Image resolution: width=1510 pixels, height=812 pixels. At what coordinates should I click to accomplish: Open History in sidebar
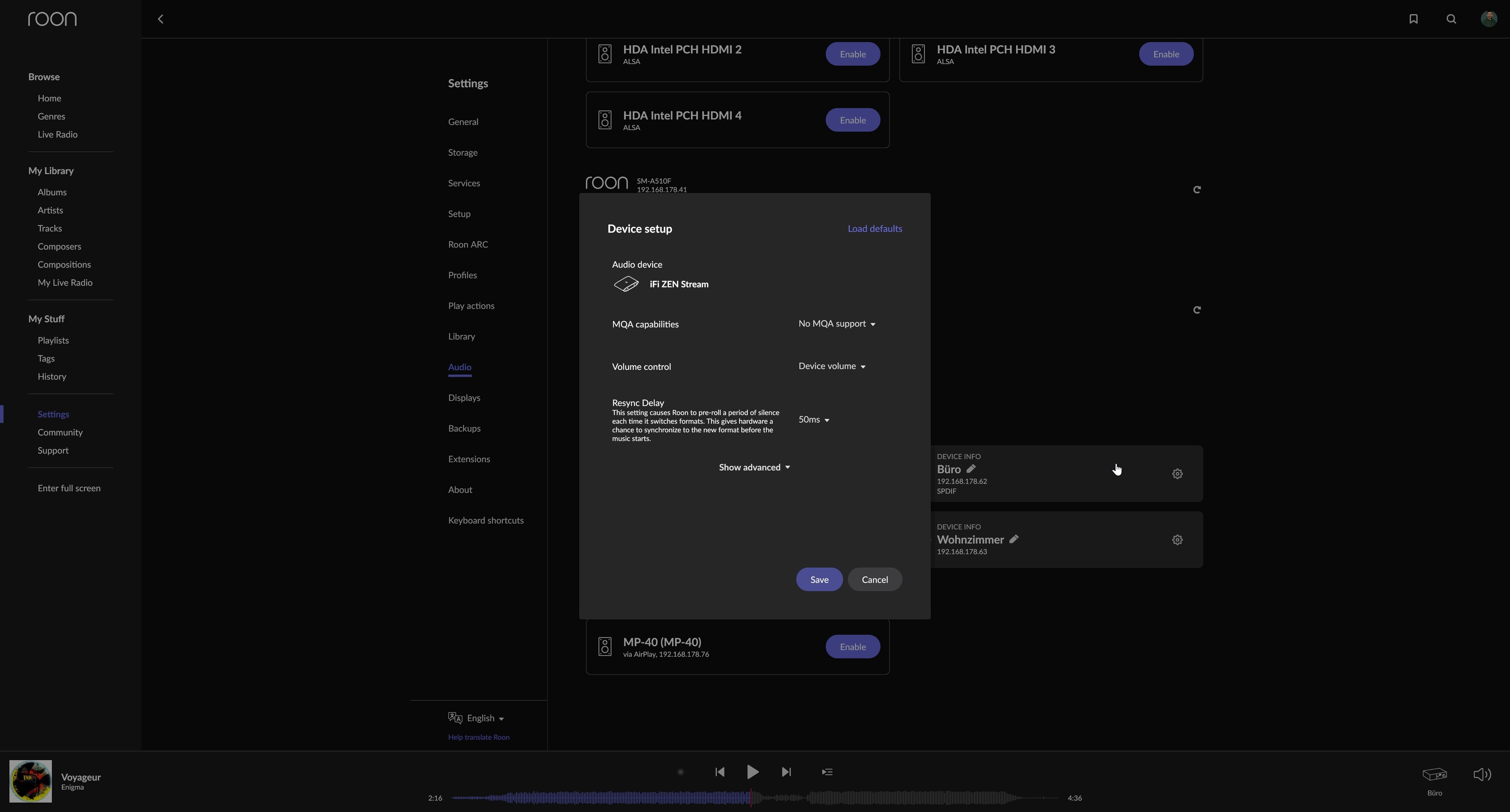(x=52, y=377)
